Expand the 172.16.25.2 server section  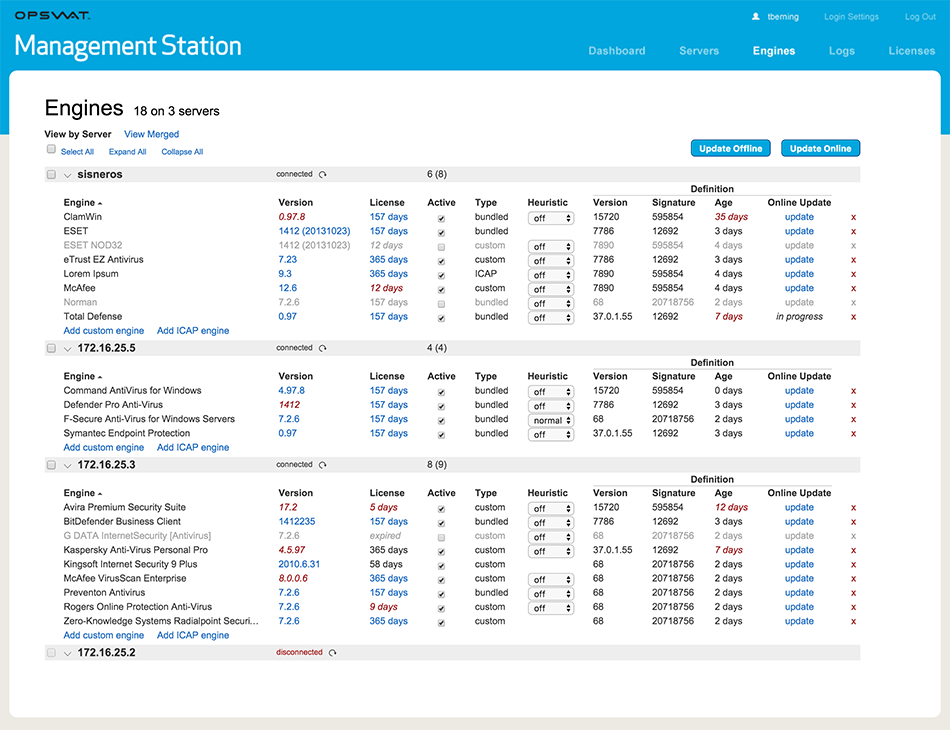pos(68,654)
